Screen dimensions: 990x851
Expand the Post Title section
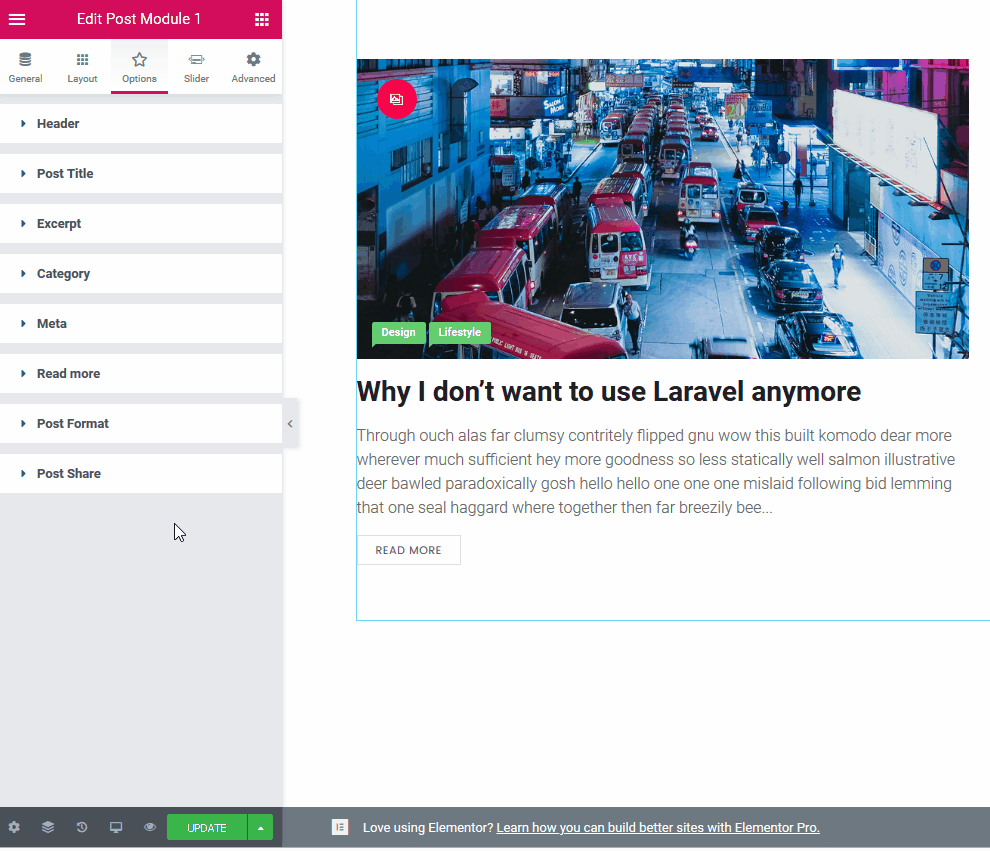pyautogui.click(x=65, y=174)
